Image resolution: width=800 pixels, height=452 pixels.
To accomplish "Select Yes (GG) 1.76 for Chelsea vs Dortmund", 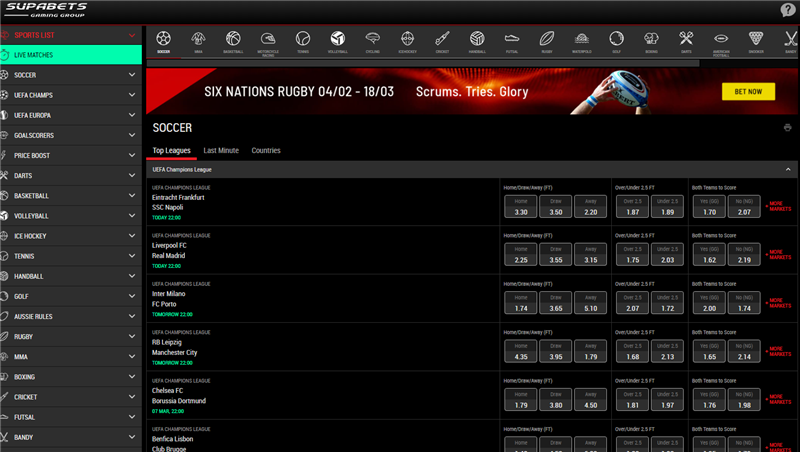I will click(709, 400).
